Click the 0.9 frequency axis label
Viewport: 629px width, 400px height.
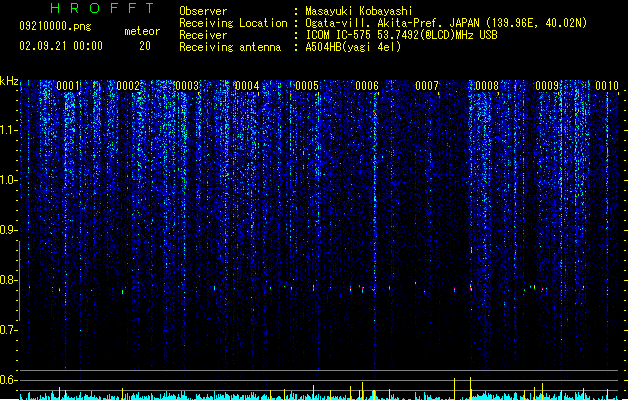click(x=7, y=230)
